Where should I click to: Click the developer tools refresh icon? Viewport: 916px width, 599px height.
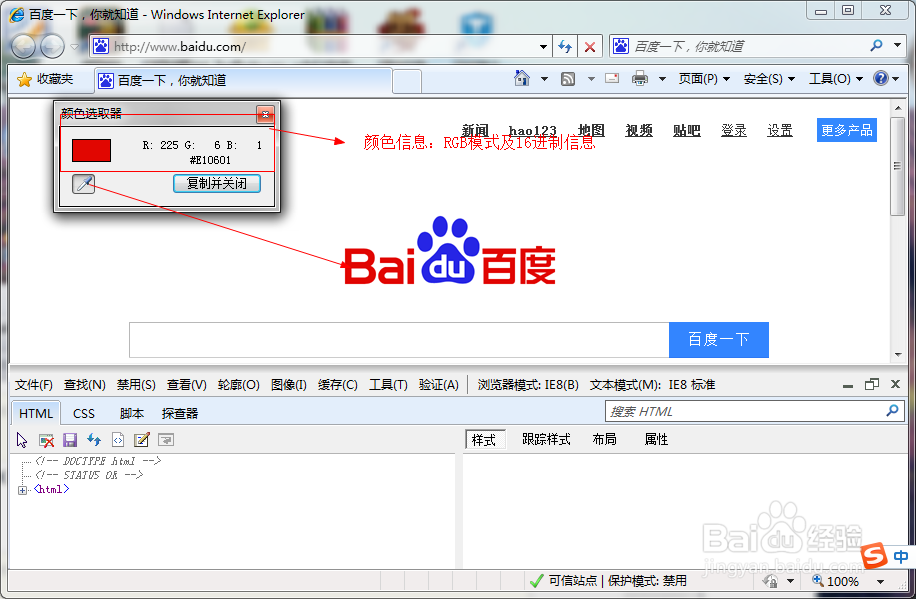pyautogui.click(x=94, y=439)
